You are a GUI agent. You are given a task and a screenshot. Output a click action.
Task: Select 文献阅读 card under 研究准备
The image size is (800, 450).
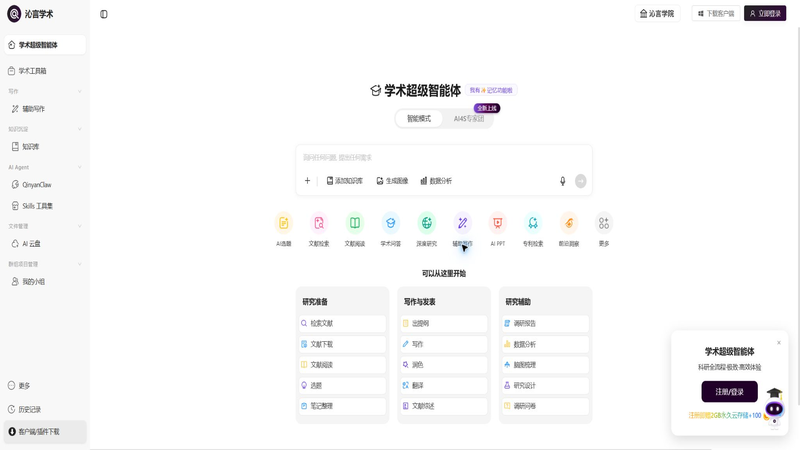coord(342,365)
